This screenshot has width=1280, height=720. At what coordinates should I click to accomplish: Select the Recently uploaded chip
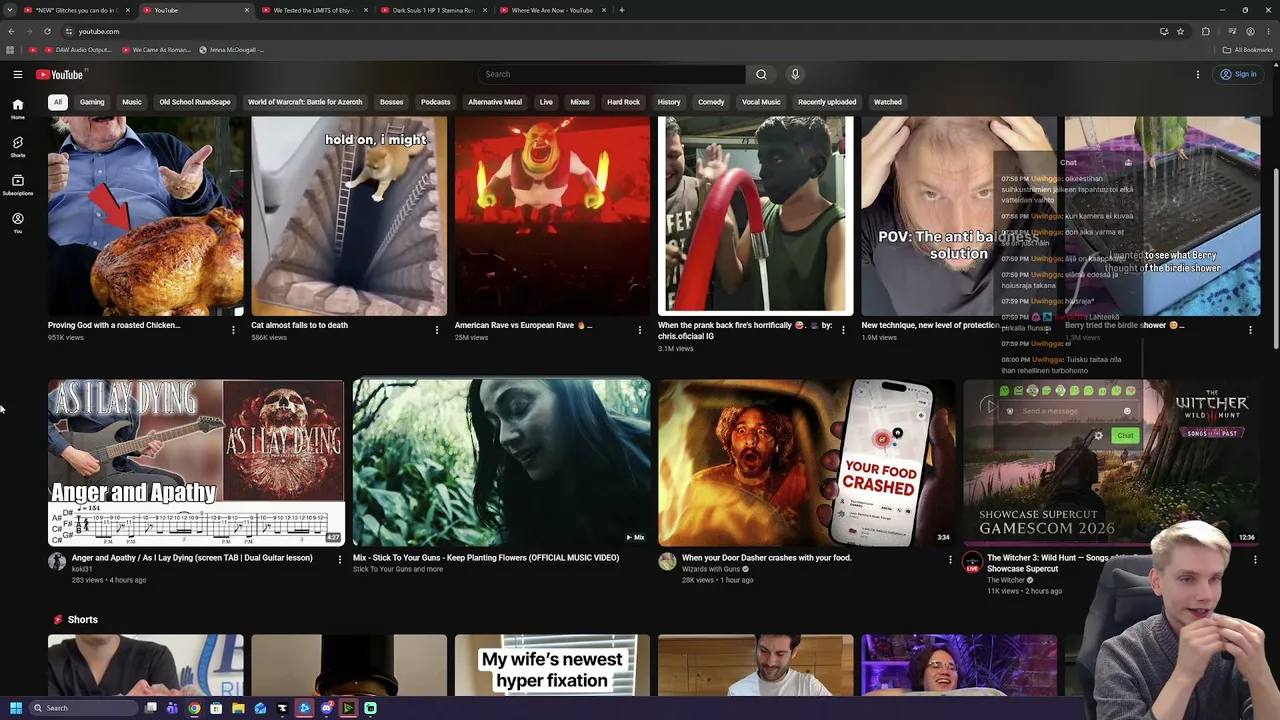click(x=827, y=102)
